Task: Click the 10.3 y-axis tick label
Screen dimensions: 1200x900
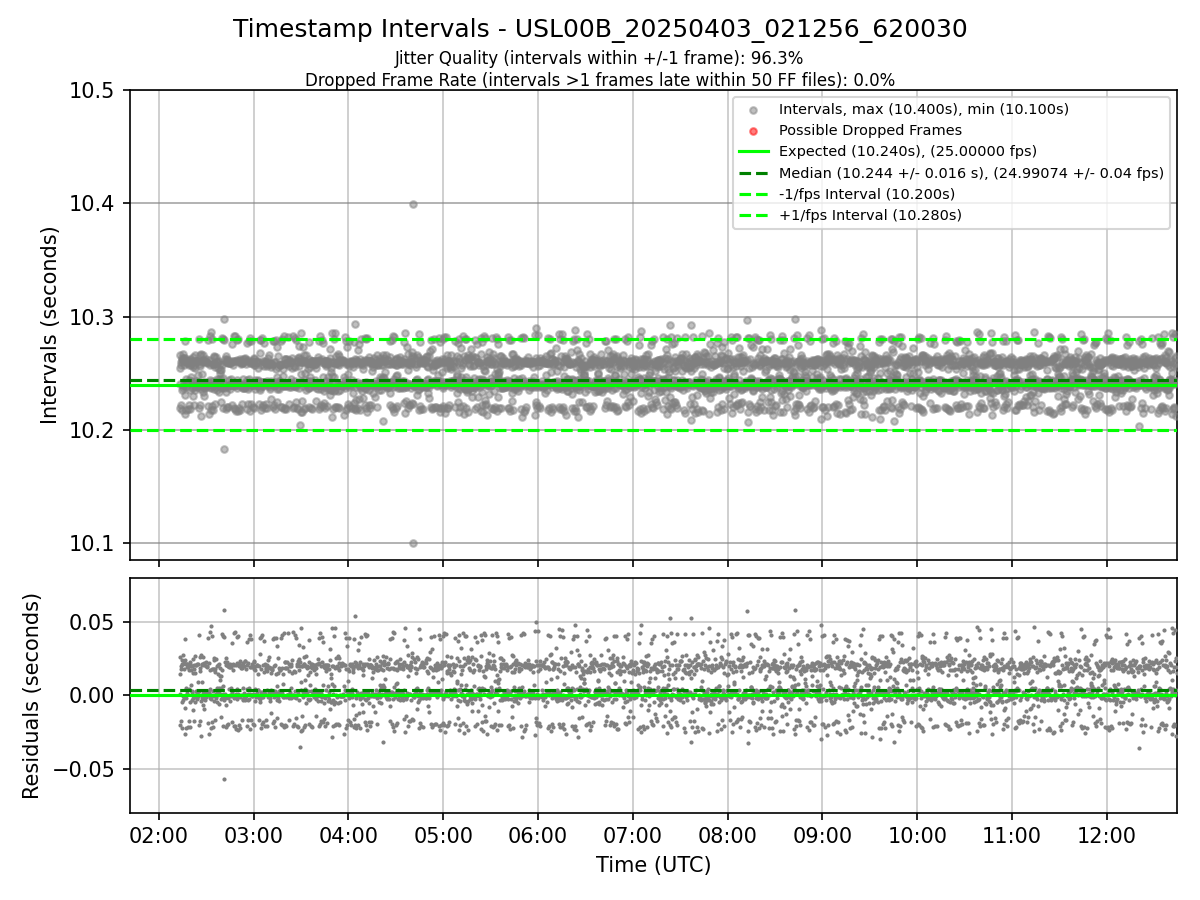Action: [x=94, y=318]
